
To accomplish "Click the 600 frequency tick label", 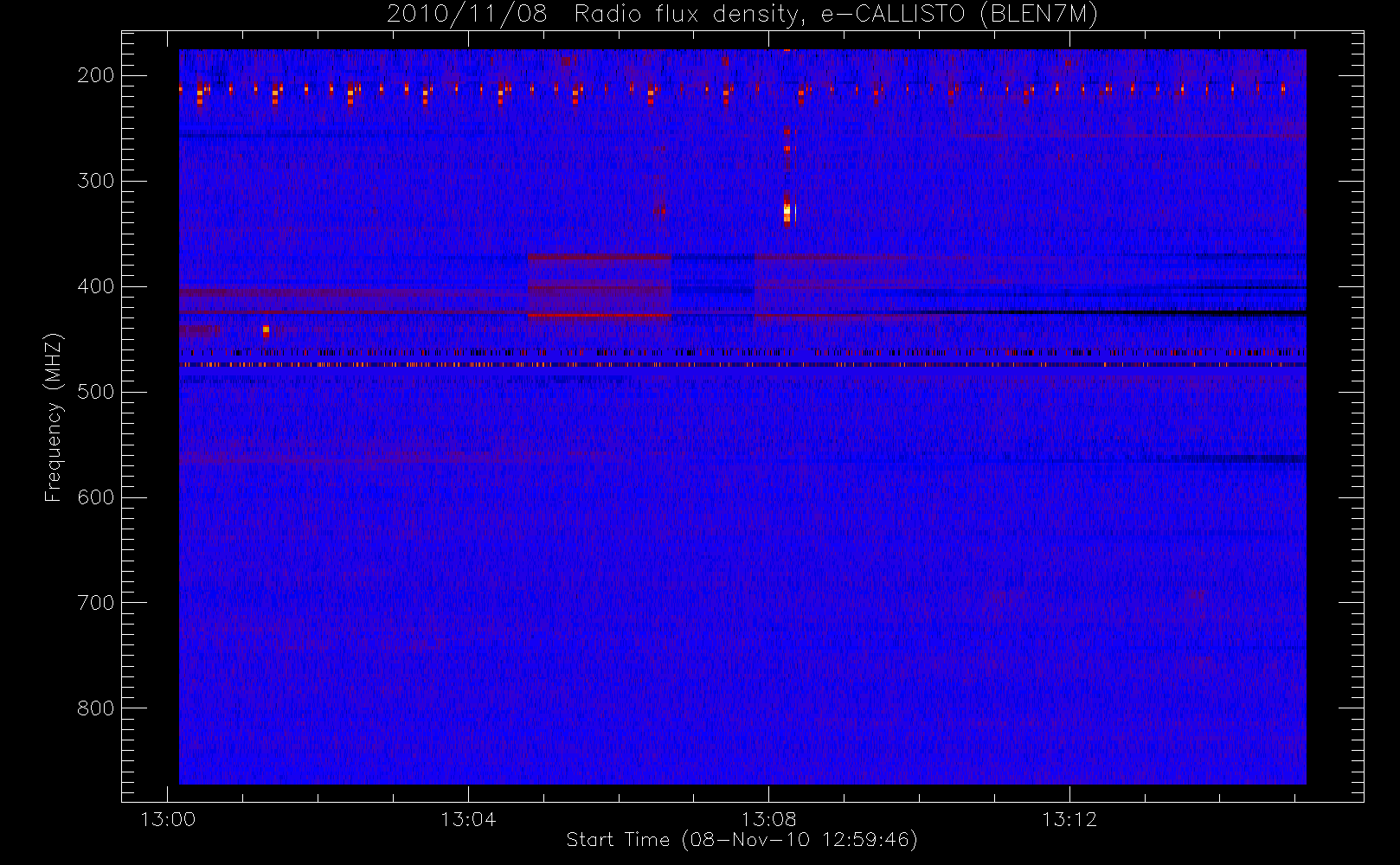I will [96, 497].
